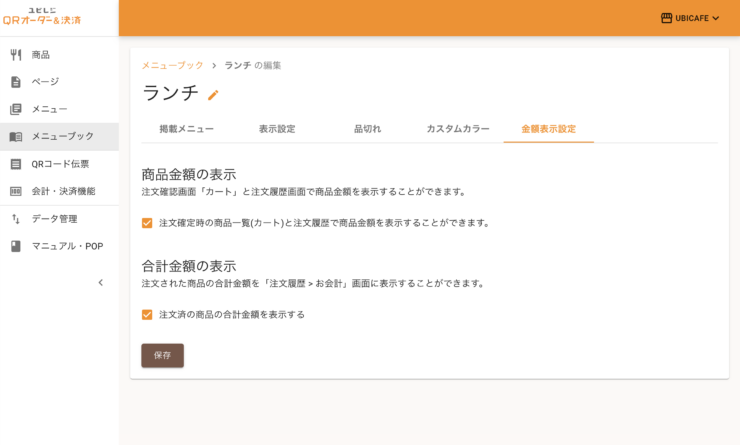Follow the メニューブック breadcrumb link
Image resolution: width=740 pixels, height=445 pixels.
point(173,65)
